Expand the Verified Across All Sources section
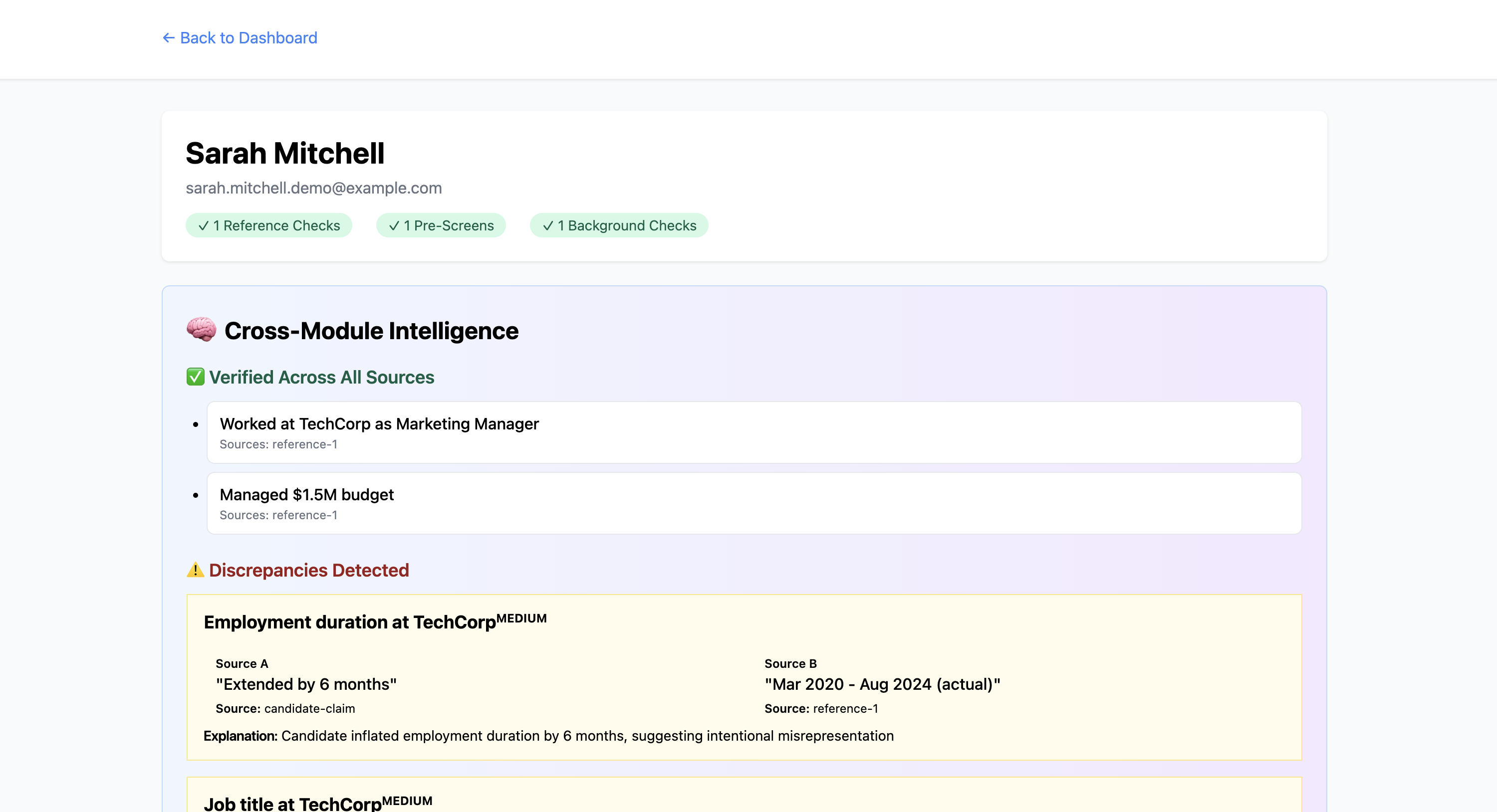The height and width of the screenshot is (812, 1497). click(321, 377)
